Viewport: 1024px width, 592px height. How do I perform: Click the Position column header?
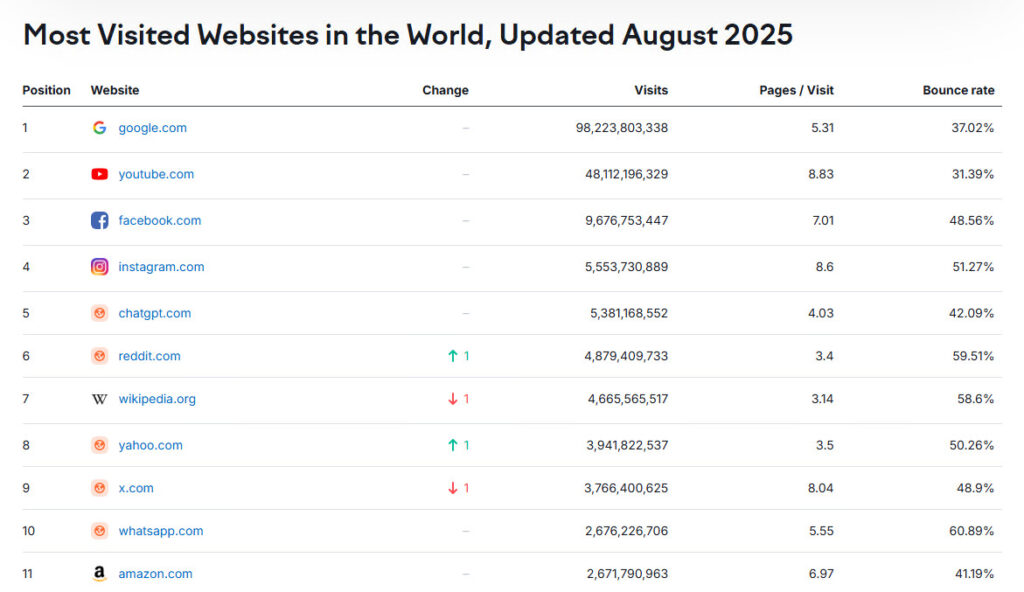(46, 90)
